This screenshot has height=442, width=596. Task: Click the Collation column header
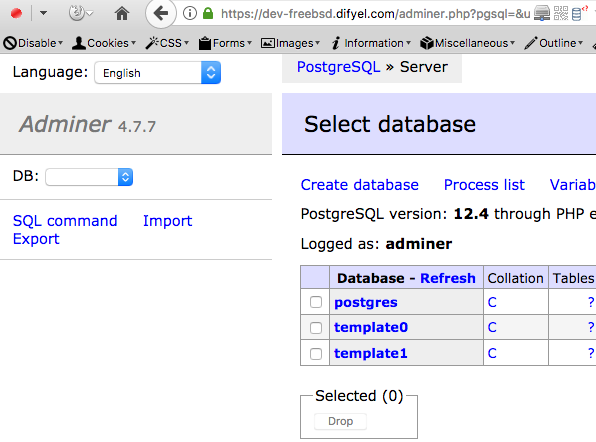[x=515, y=278]
